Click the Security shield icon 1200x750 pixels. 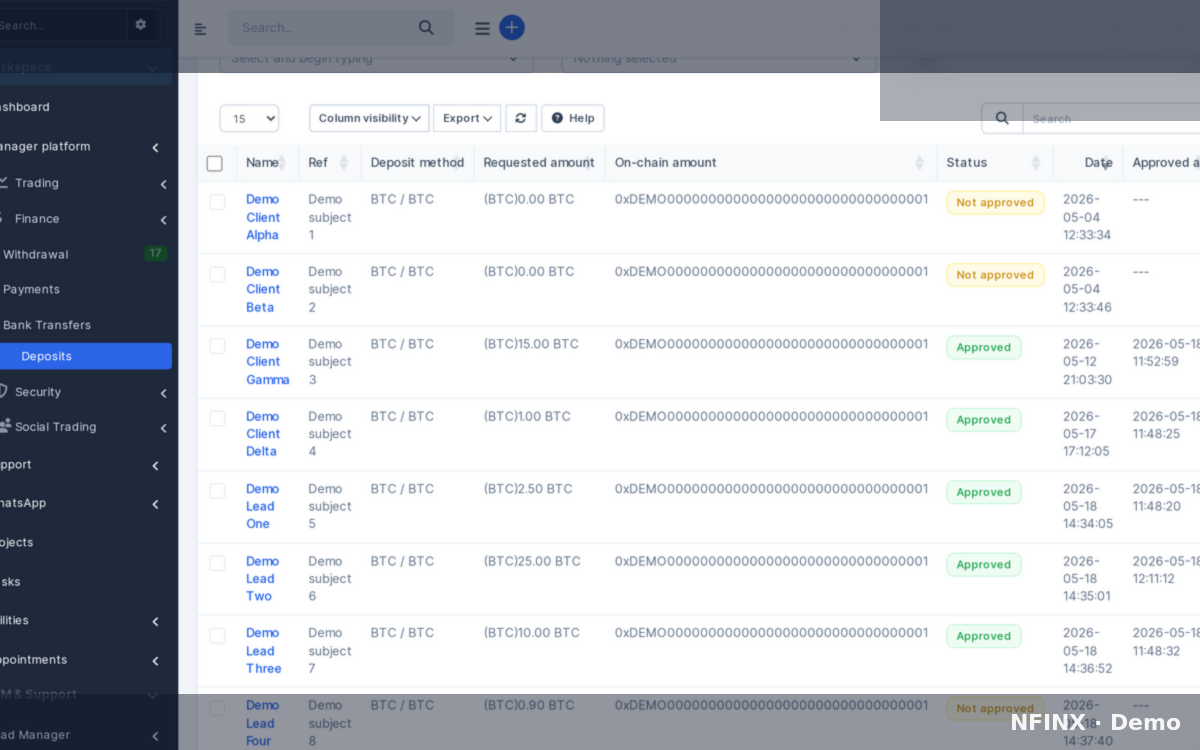tap(3, 391)
